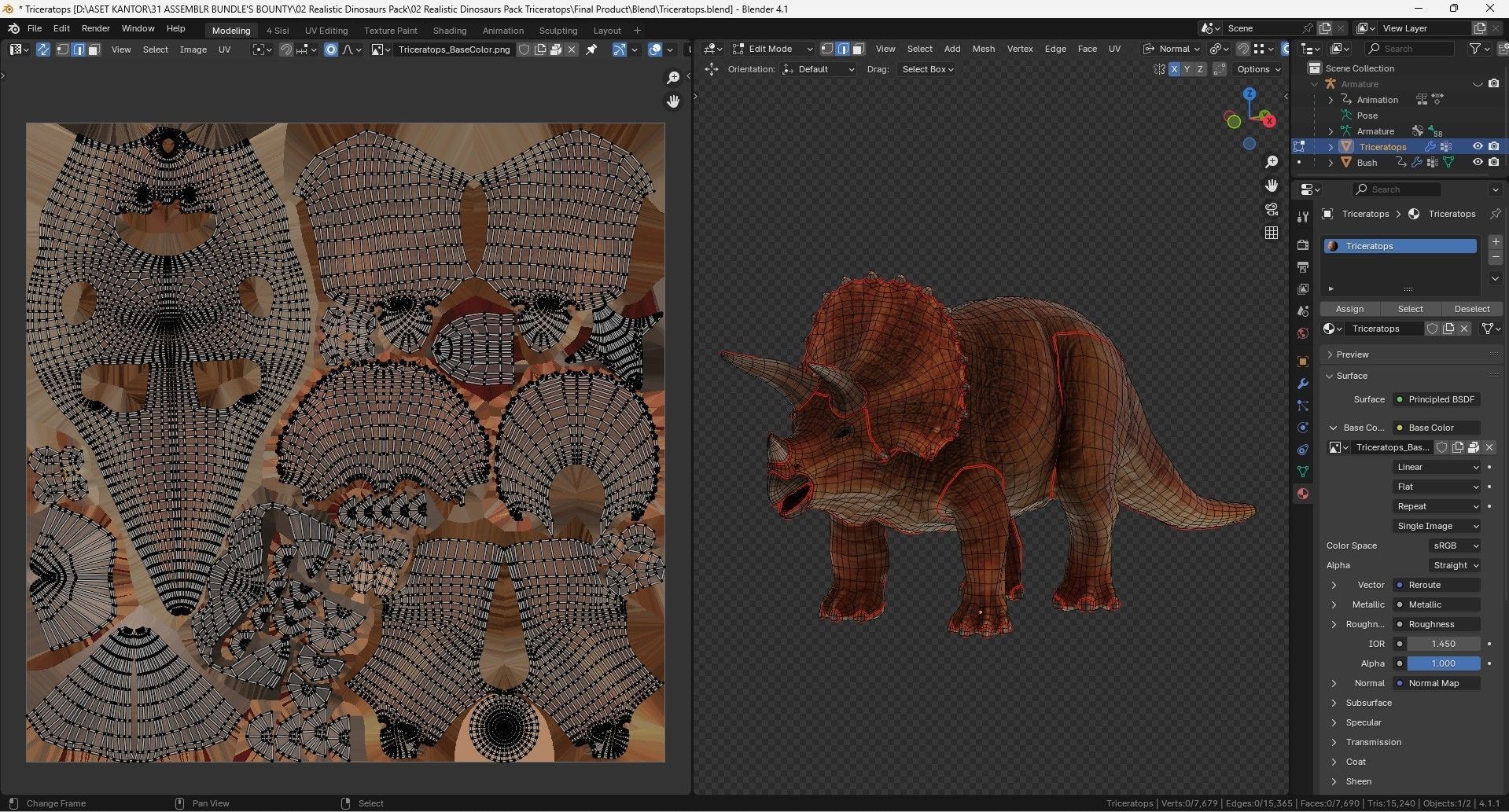Click the 3D viewport pan hand icon
Screen dimensions: 1509x812
pos(1272,186)
